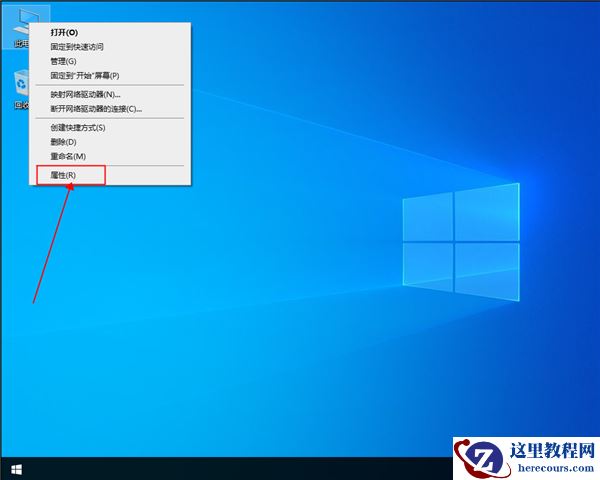
Task: Choose 管理(G) in the context menu
Action: pyautogui.click(x=110, y=61)
